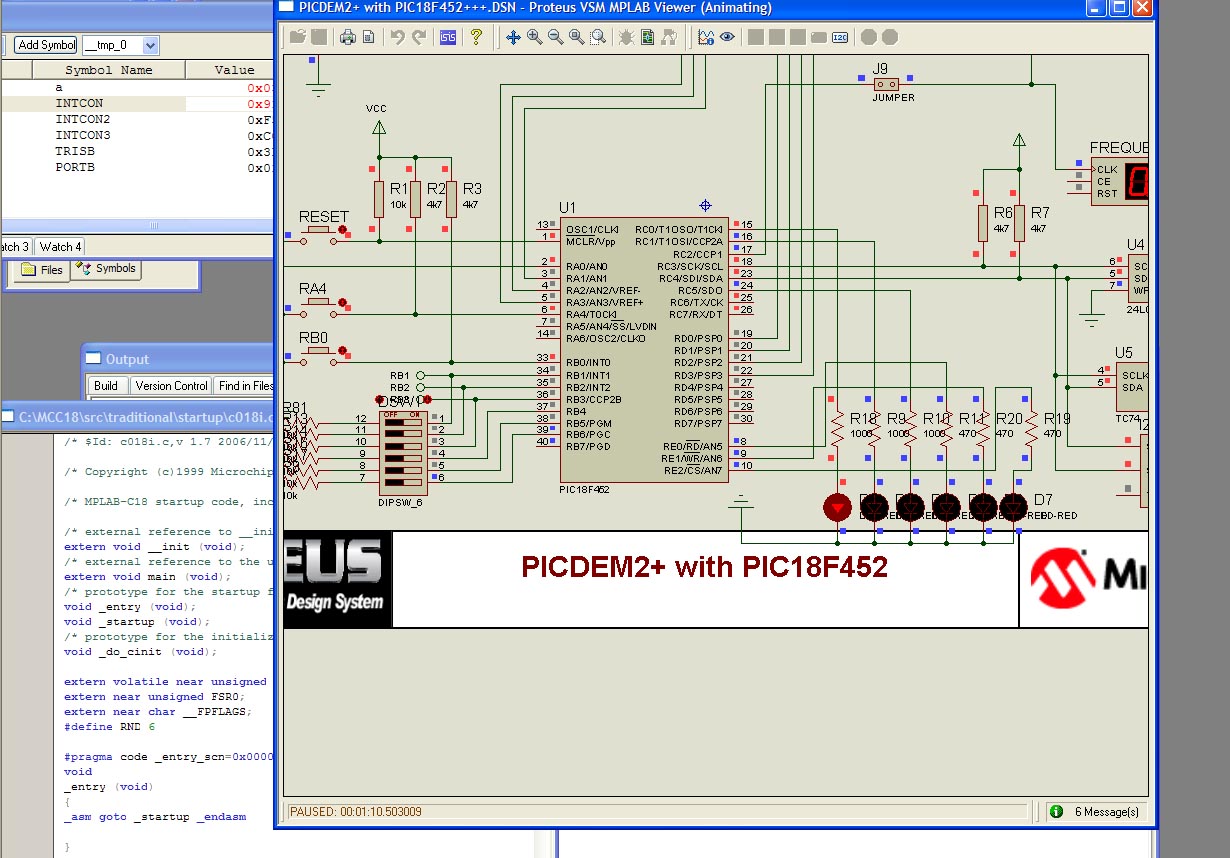Toggle the J9 jumper in the schematic

(886, 83)
